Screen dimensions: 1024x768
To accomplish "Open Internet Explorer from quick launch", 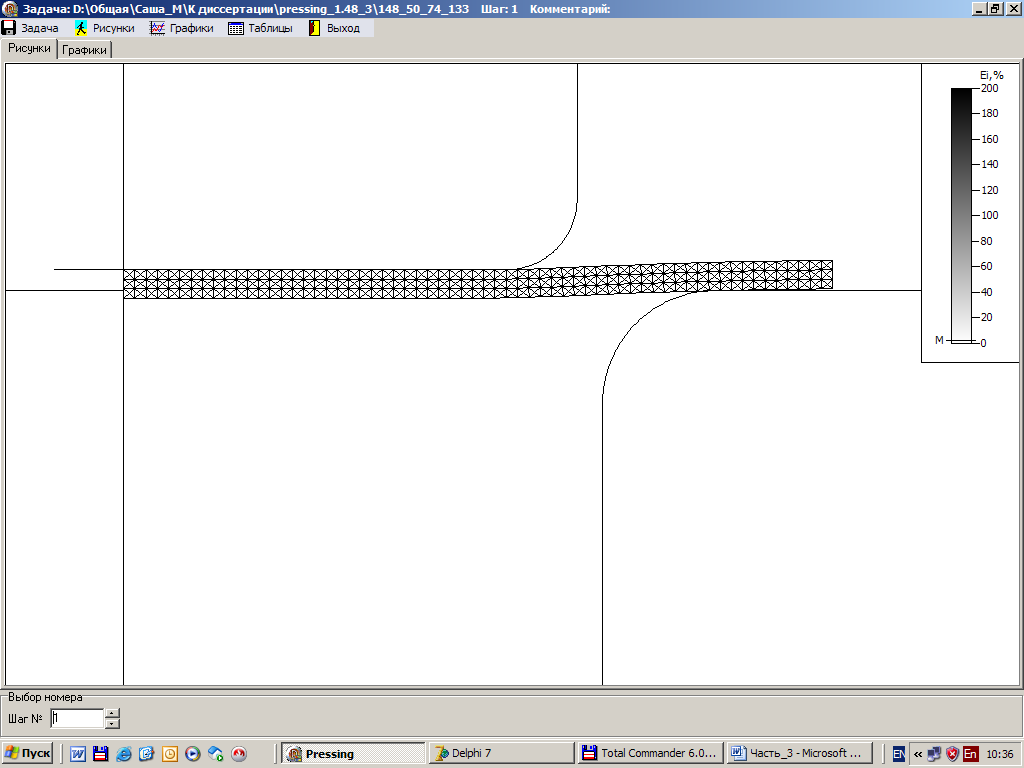I will pos(124,754).
